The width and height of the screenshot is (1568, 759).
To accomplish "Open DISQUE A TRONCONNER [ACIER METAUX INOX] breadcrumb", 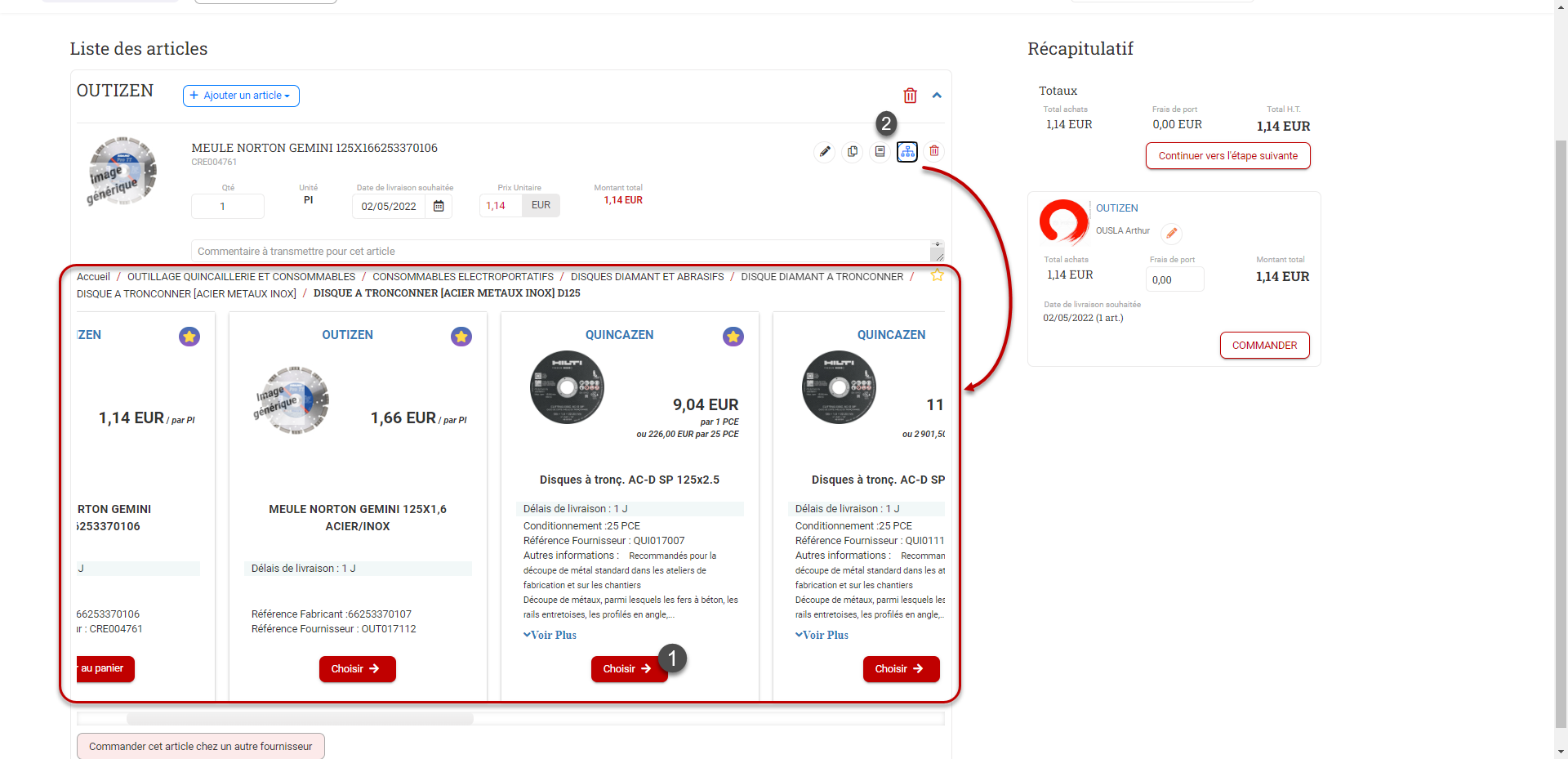I will click(x=186, y=293).
